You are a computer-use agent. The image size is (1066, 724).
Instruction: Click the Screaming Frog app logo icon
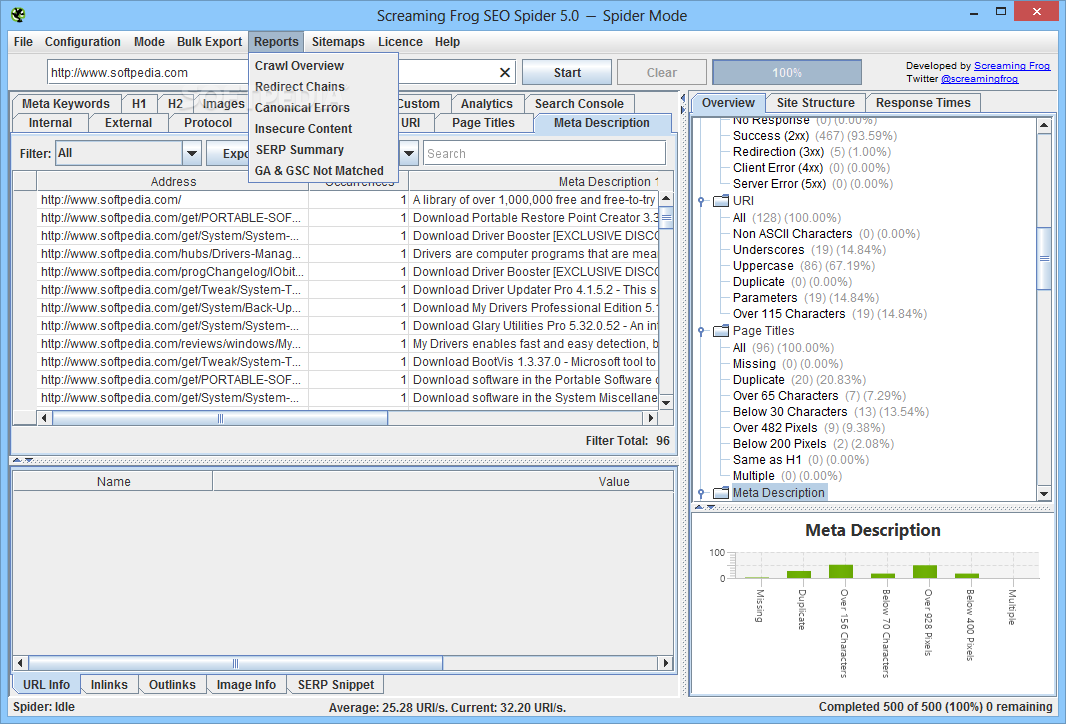pos(18,14)
